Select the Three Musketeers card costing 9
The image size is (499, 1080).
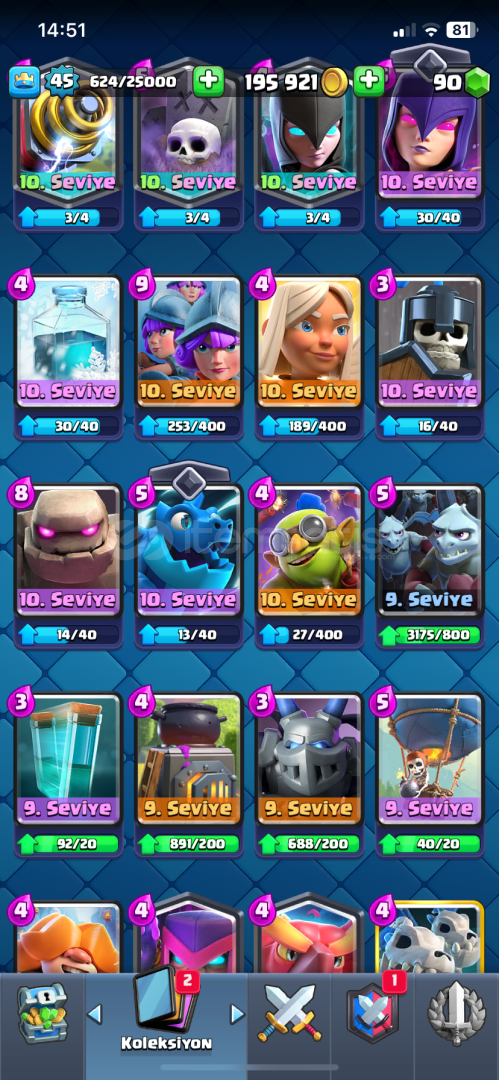pos(189,357)
